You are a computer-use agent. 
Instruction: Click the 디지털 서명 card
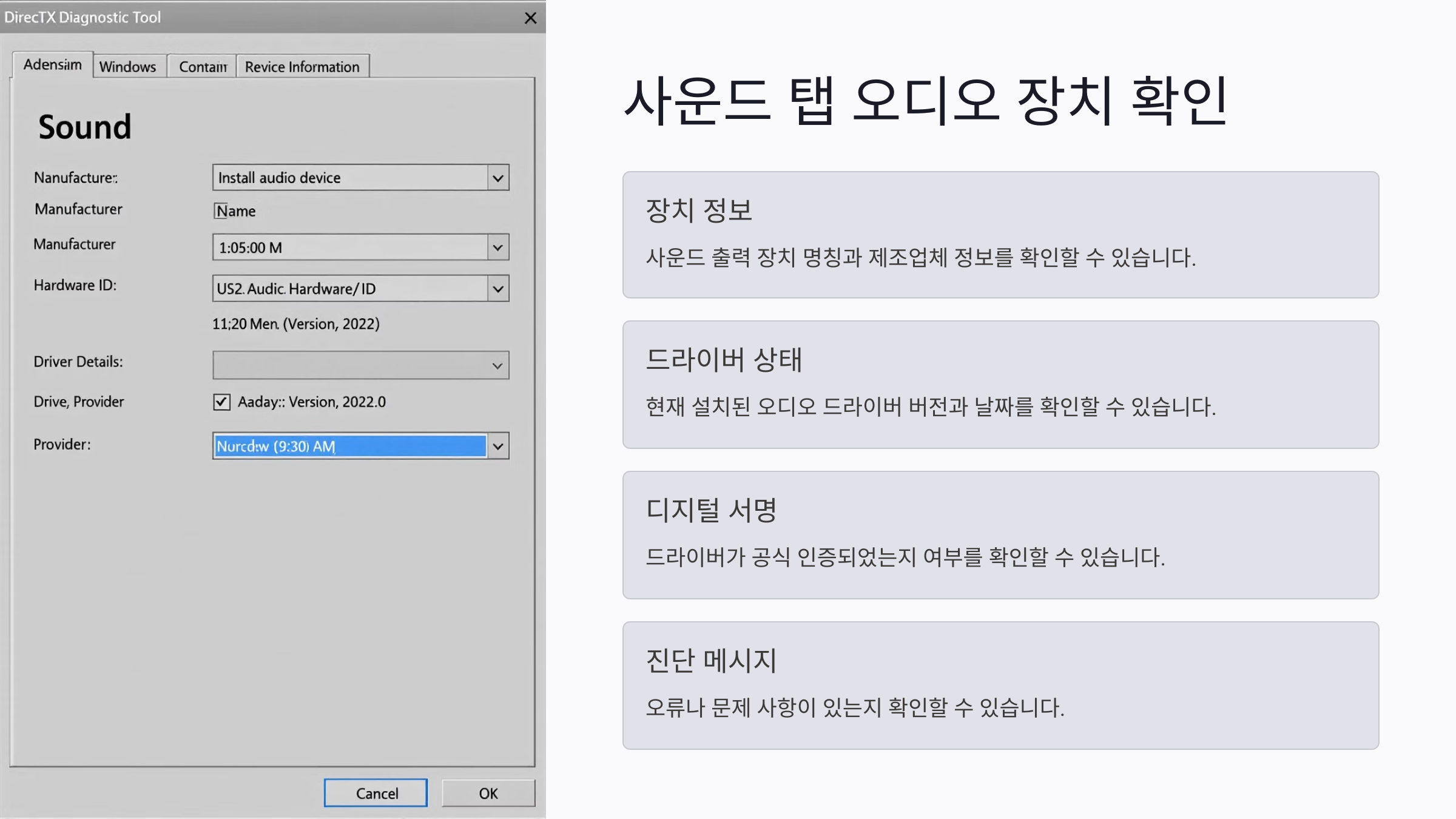click(1000, 535)
